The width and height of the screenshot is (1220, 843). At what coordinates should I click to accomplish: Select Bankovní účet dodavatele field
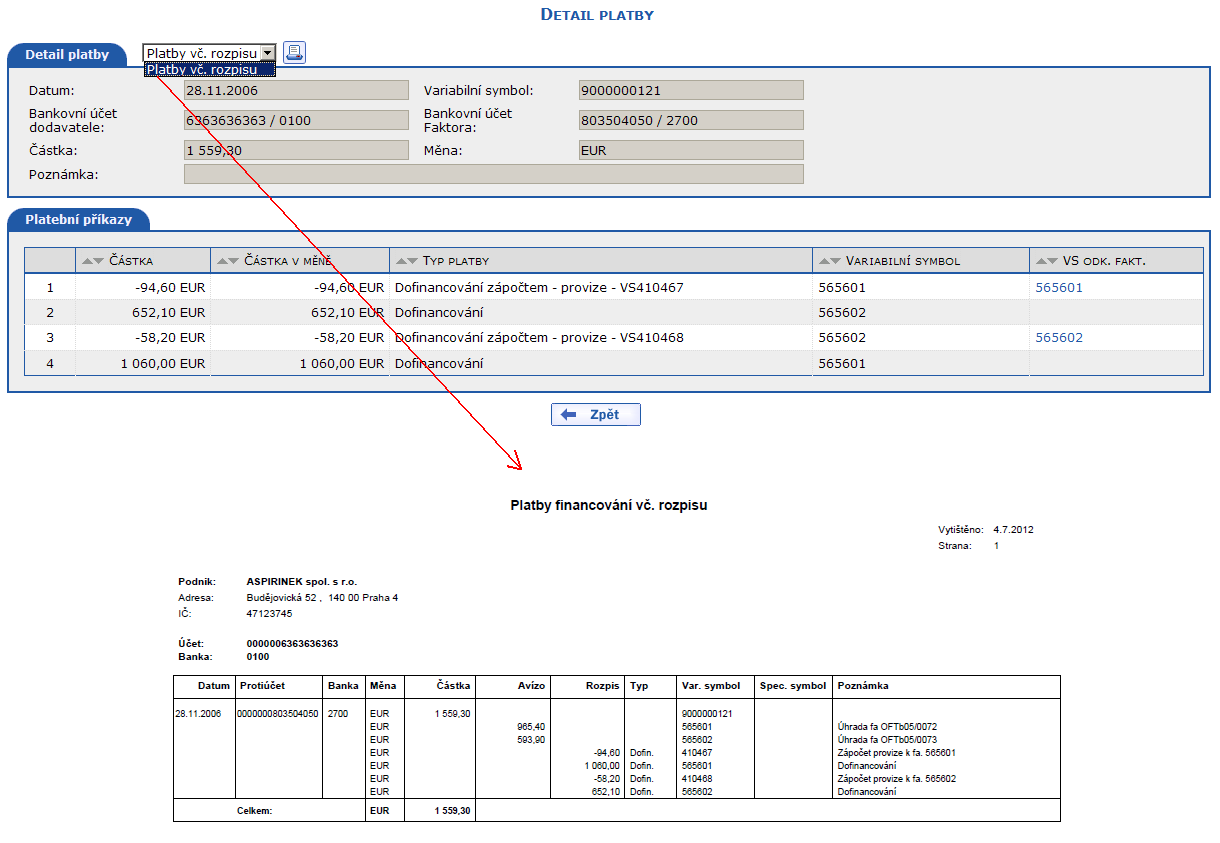pos(297,120)
